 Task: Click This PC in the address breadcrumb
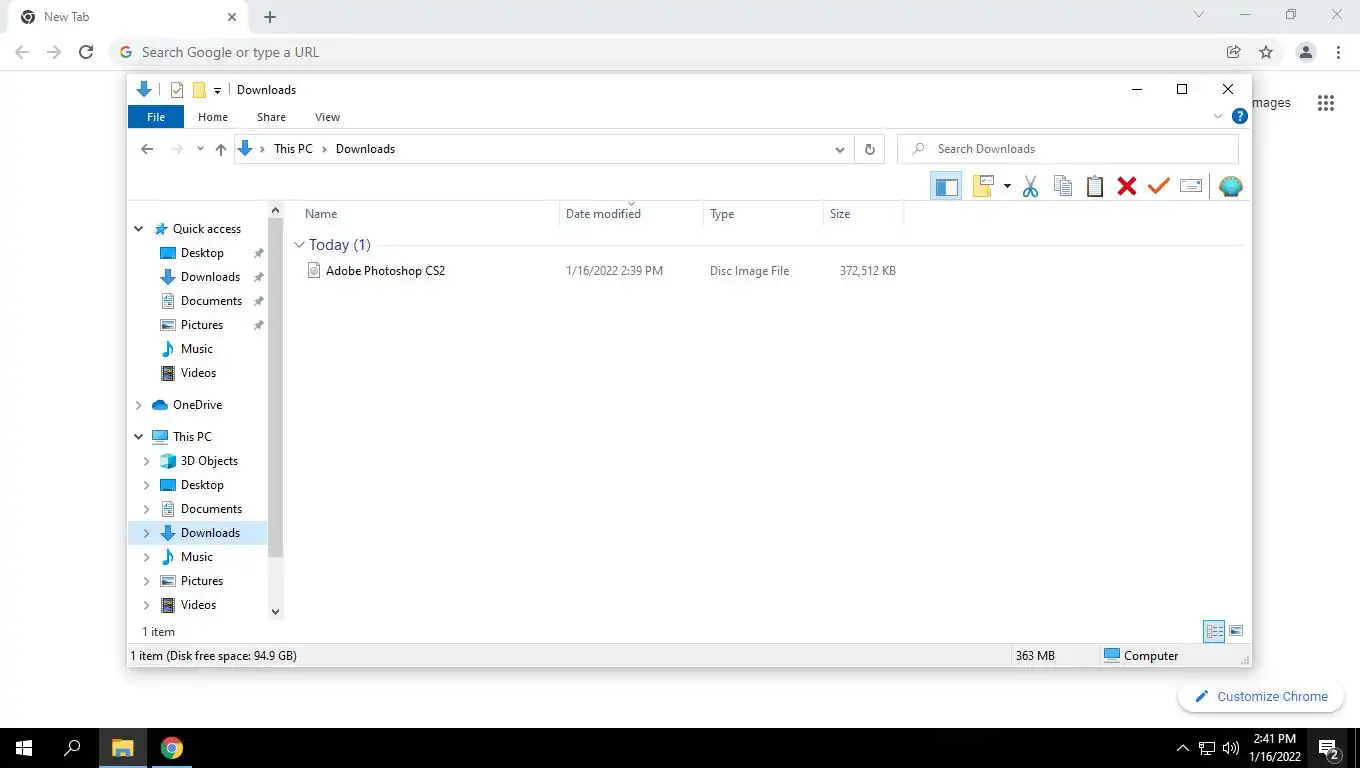pos(293,149)
